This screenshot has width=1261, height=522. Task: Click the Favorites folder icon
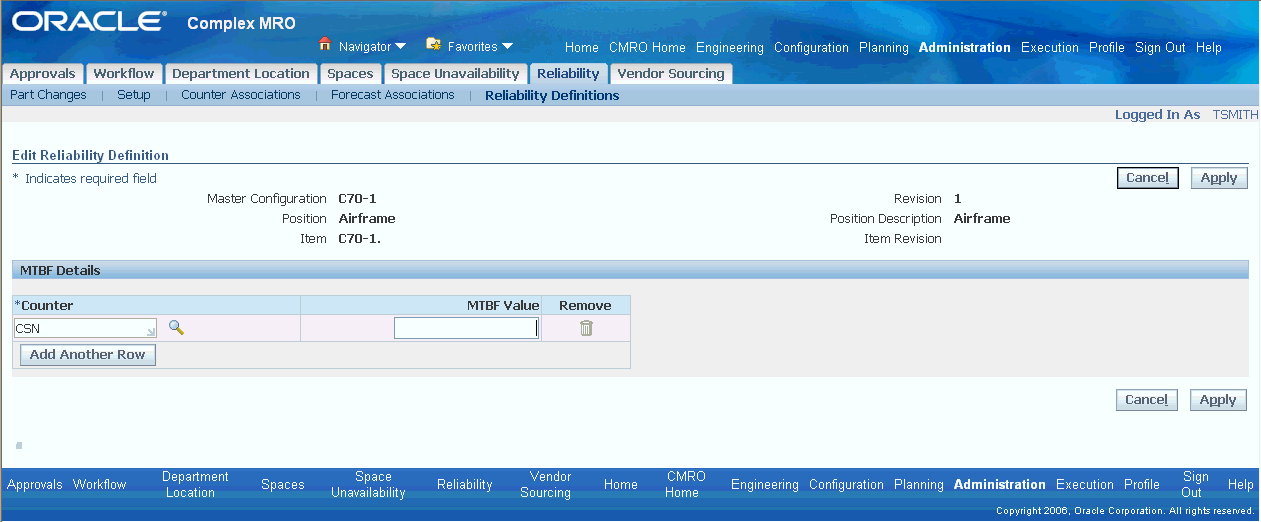click(x=433, y=44)
